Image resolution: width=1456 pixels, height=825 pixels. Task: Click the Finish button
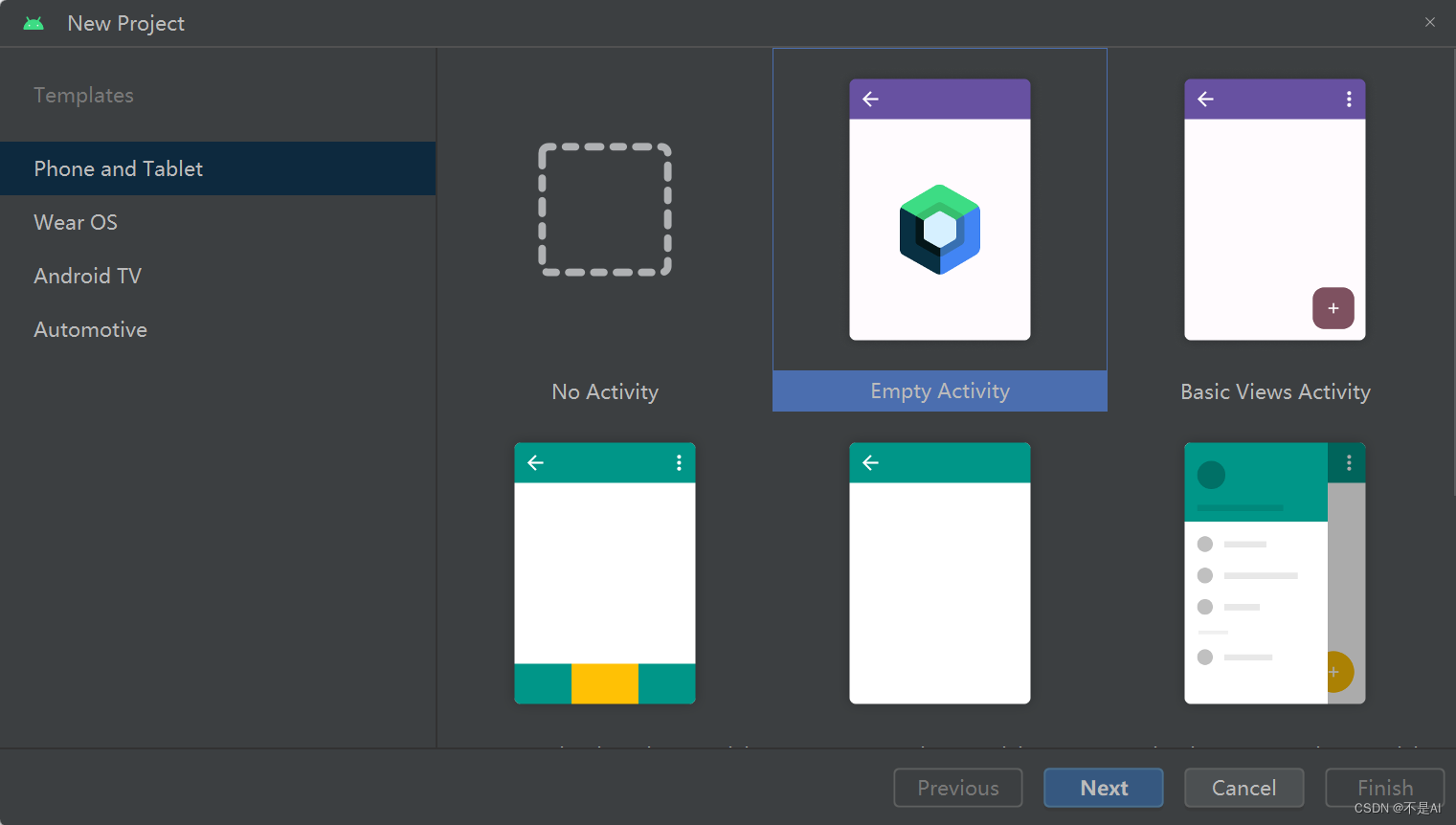click(1385, 788)
